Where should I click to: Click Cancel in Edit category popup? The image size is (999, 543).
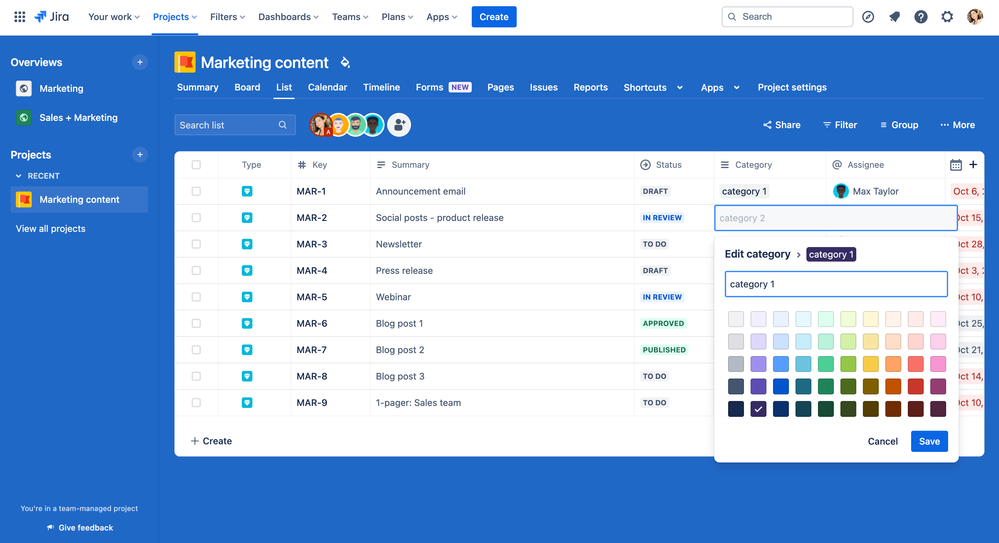[x=882, y=441]
